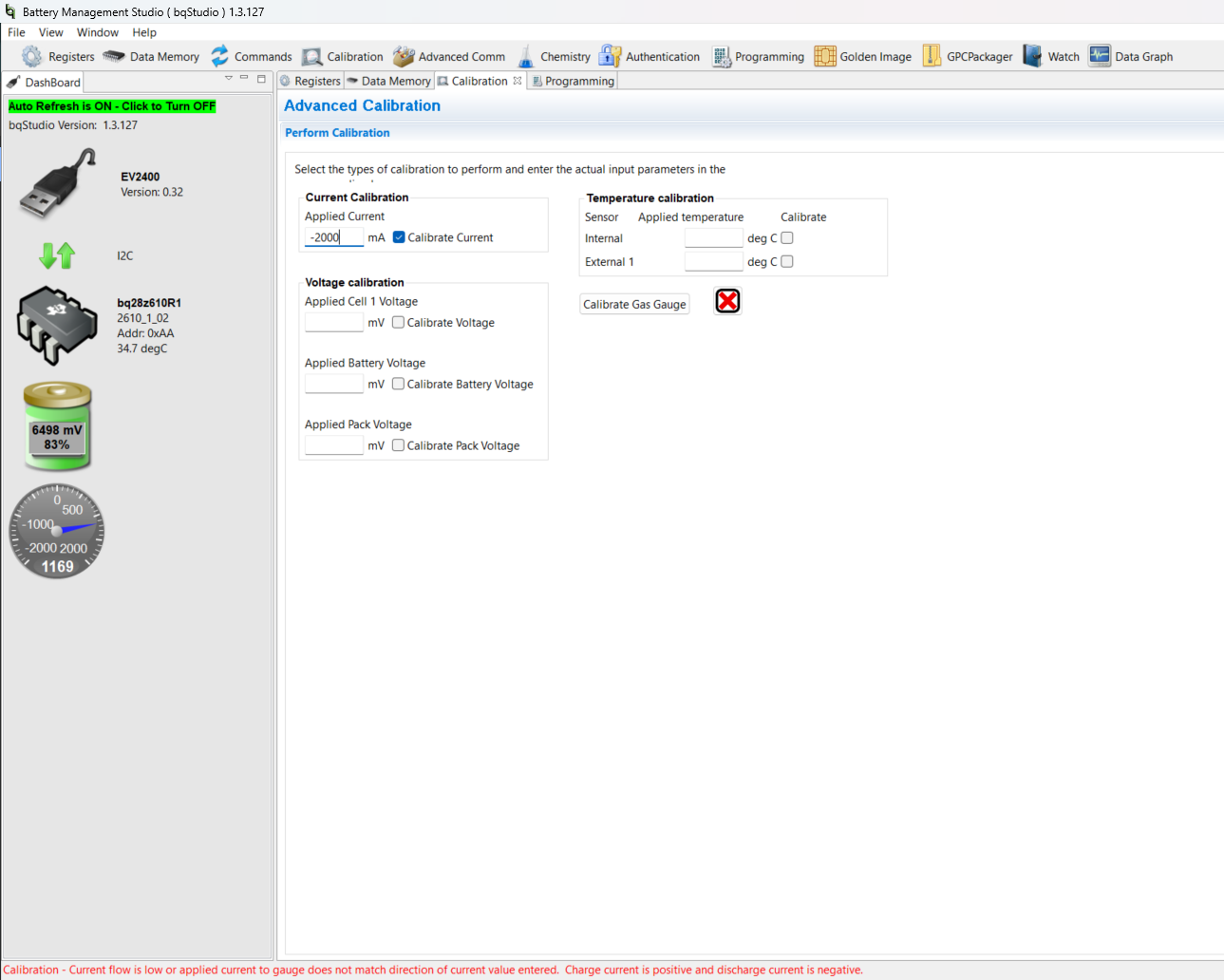Image resolution: width=1224 pixels, height=980 pixels.
Task: Click the Internal applied temperature field
Action: click(714, 238)
